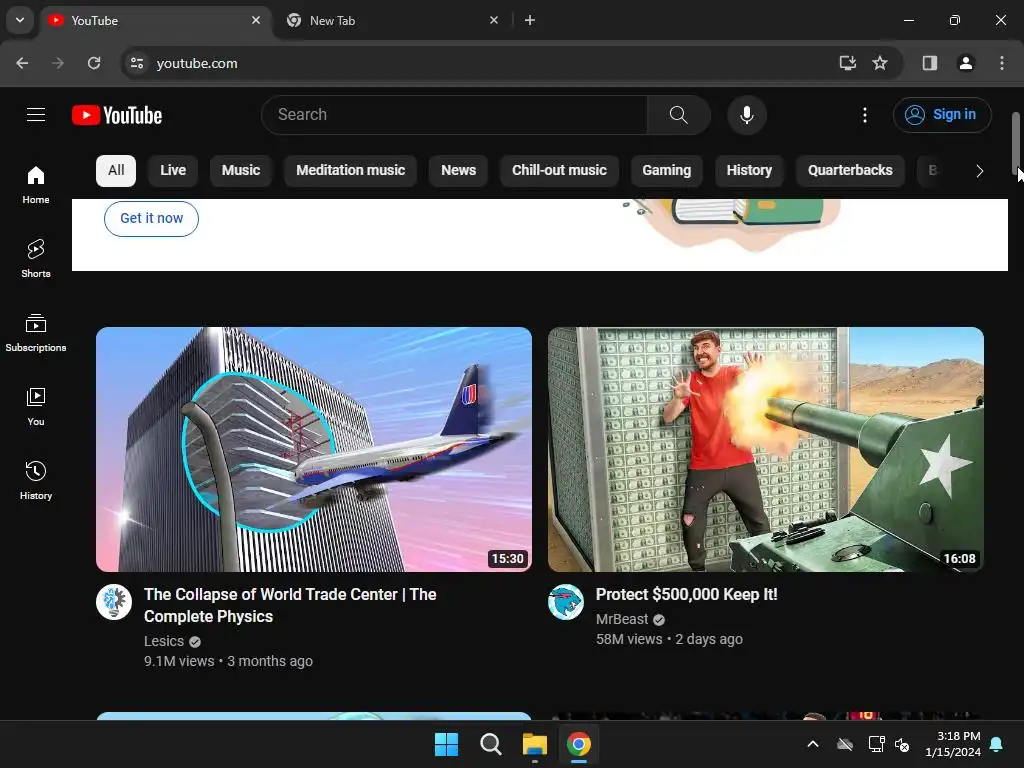Viewport: 1024px width, 768px height.
Task: Start voice search with microphone icon
Action: [746, 115]
